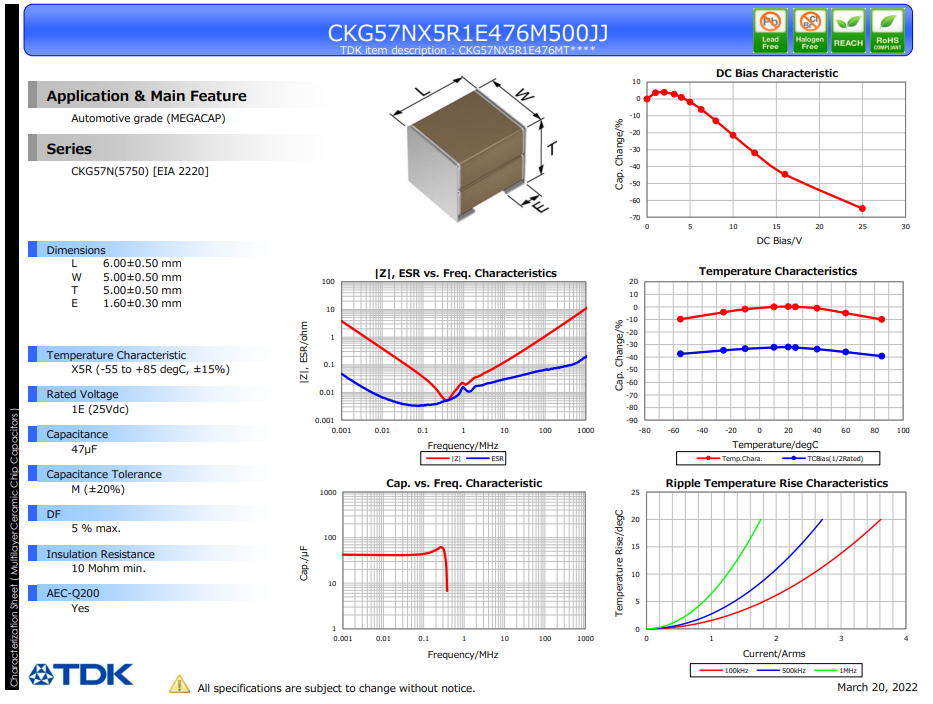
Task: Click the 'Current/Arms' axis label
Action: point(774,654)
